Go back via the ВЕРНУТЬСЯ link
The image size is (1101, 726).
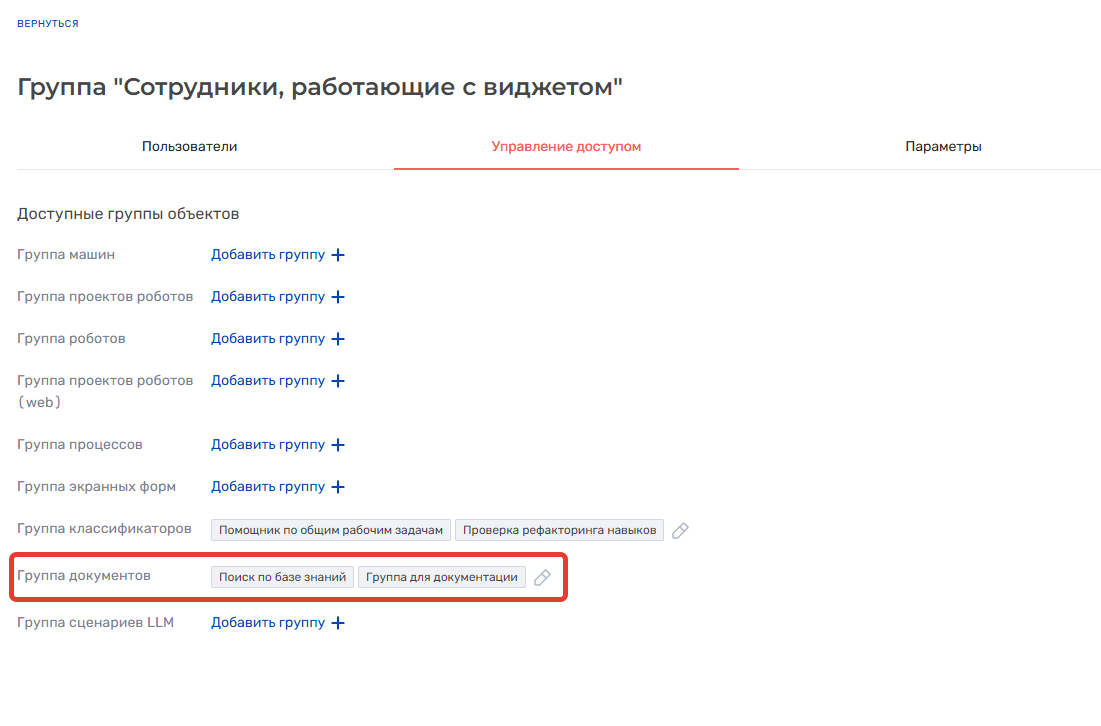click(x=48, y=23)
